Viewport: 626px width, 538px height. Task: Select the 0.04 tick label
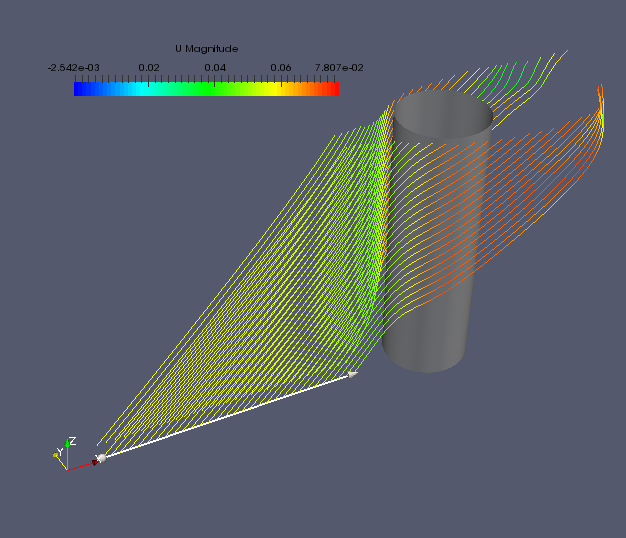coord(215,67)
